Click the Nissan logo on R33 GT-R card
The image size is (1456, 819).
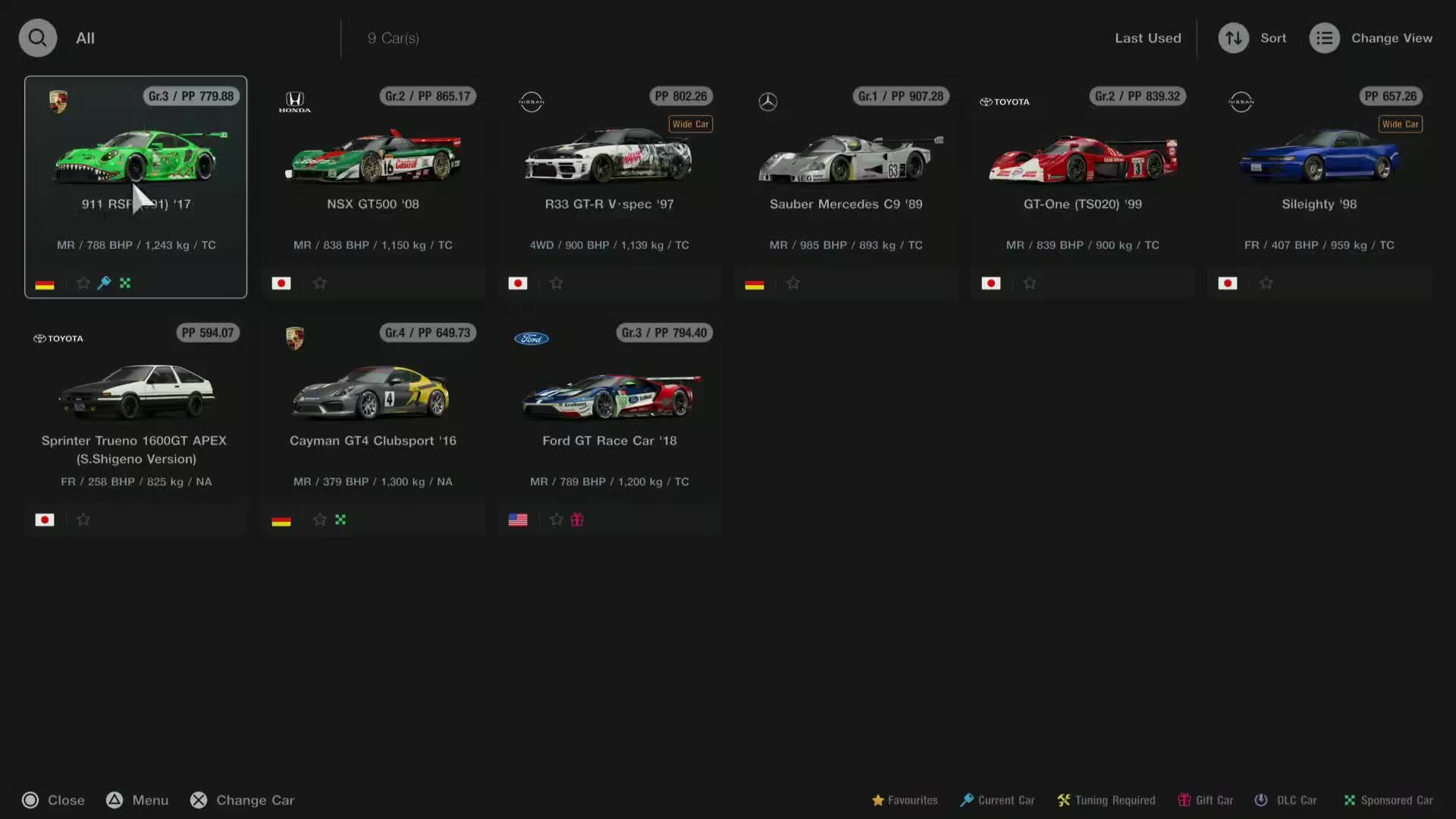[532, 102]
